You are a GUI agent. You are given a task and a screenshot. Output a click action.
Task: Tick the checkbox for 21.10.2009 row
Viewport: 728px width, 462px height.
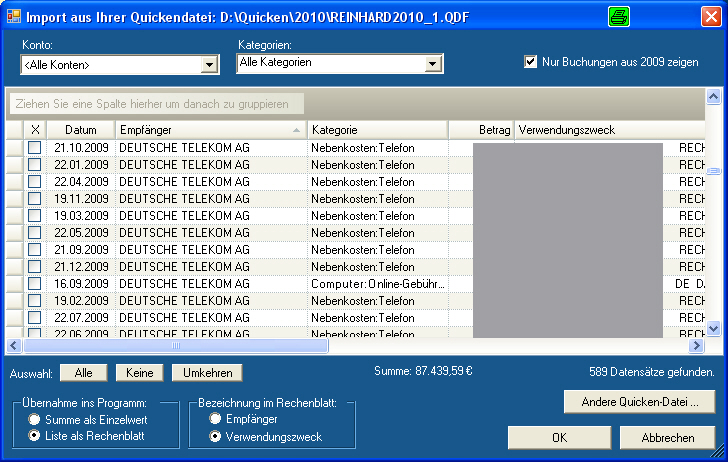click(35, 148)
